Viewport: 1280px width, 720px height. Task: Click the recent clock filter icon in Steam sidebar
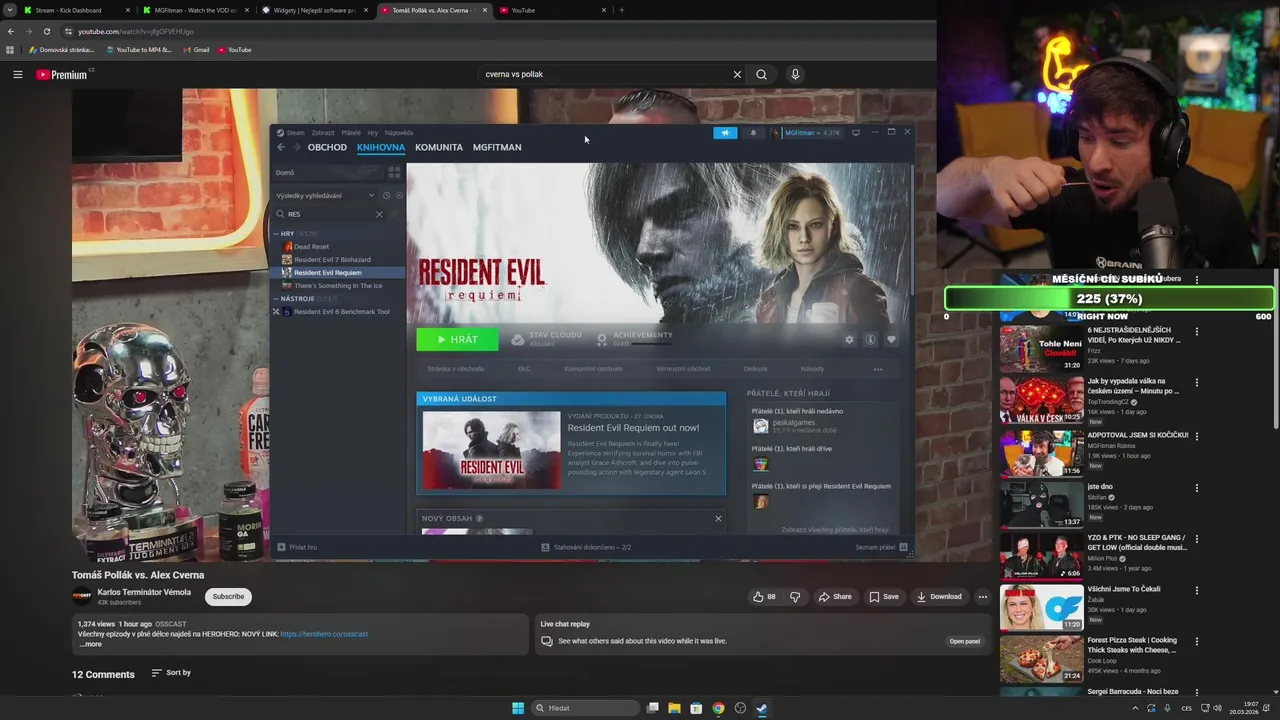click(x=386, y=195)
